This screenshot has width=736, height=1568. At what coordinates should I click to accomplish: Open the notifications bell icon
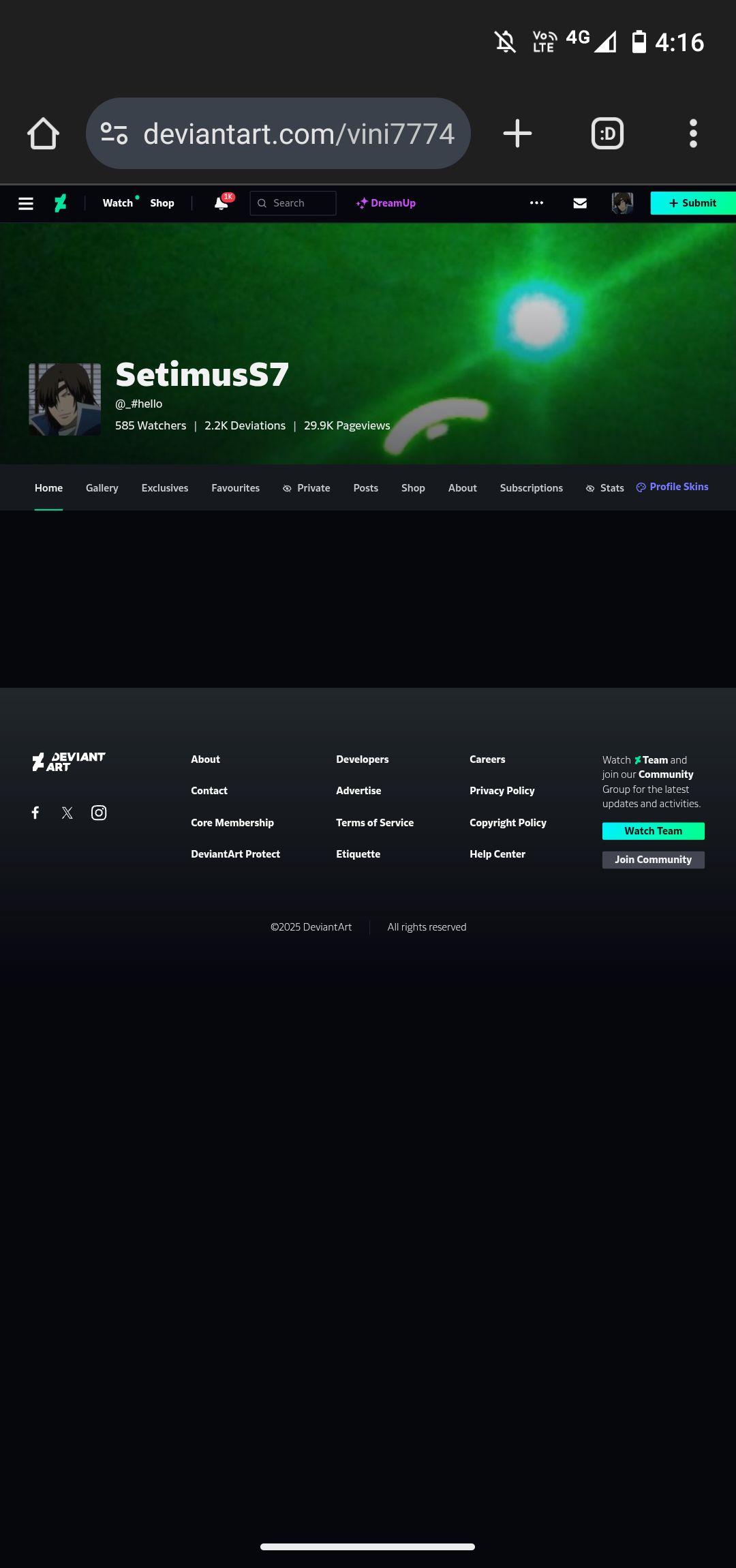(221, 203)
